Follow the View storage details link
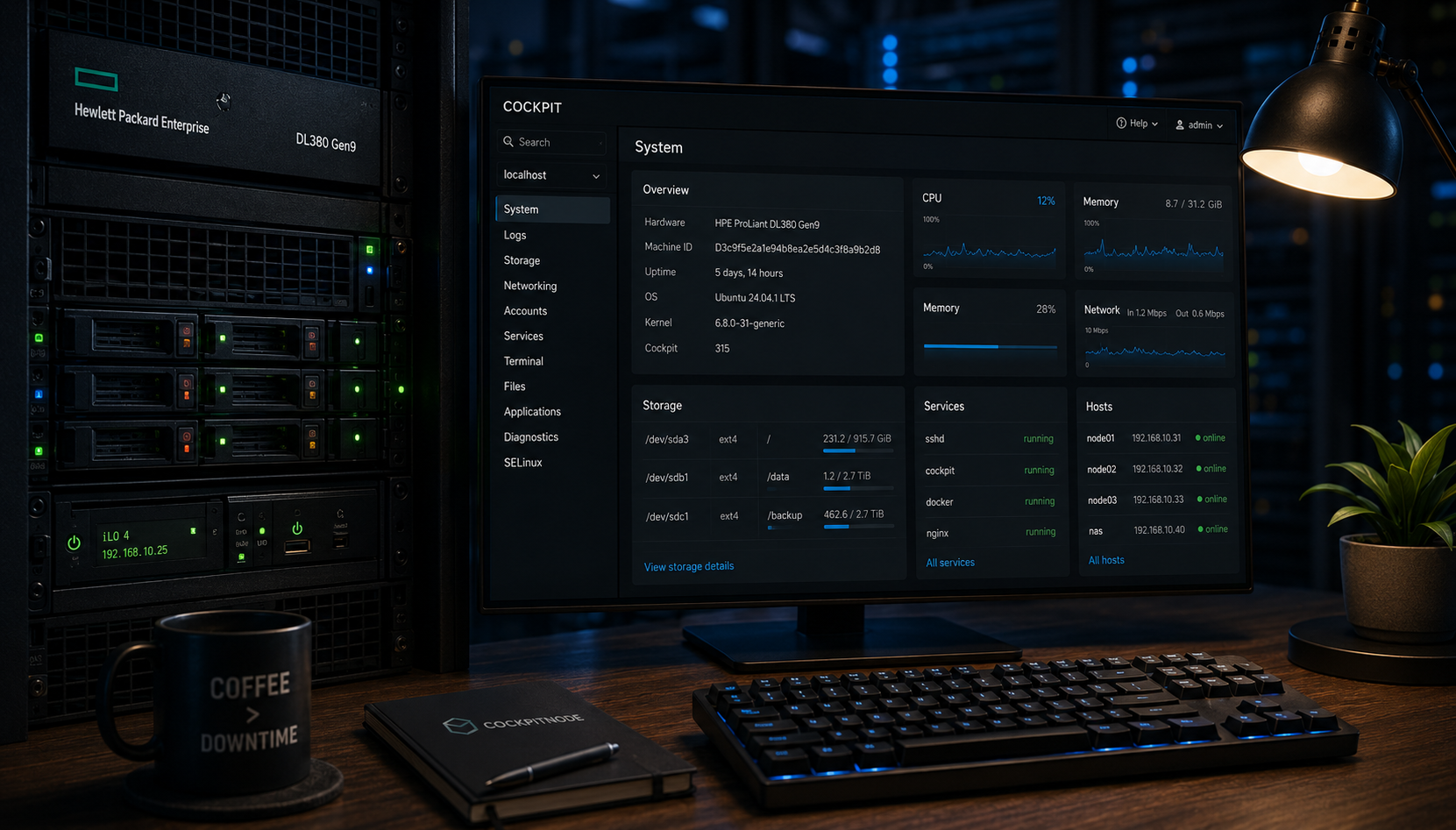Viewport: 1456px width, 830px height. coord(689,566)
